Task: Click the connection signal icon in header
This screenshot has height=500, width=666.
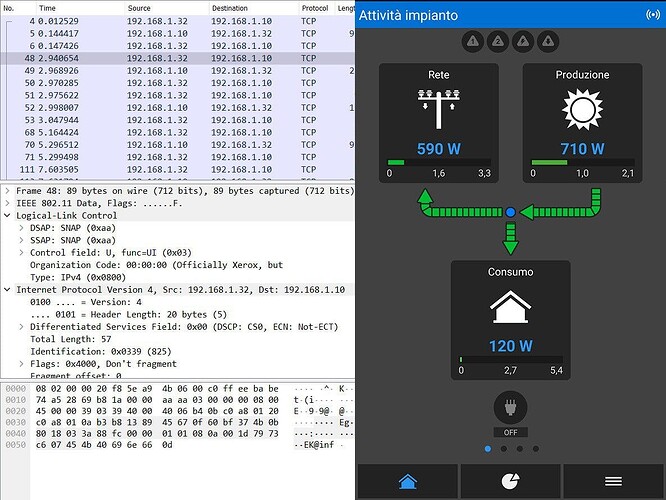Action: click(652, 15)
